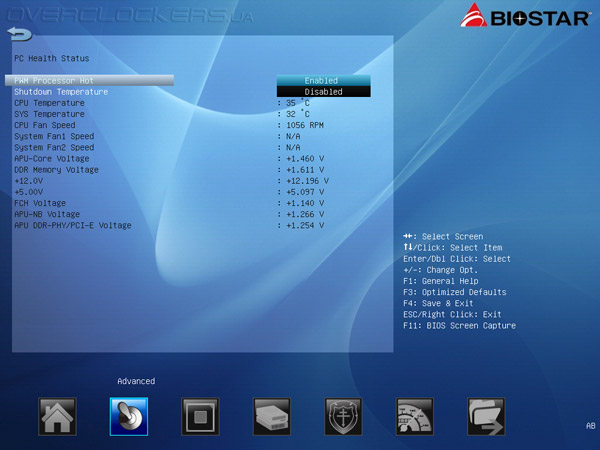This screenshot has height=450, width=600.
Task: Click the APU-Core Voltage row
Action: [x=168, y=158]
